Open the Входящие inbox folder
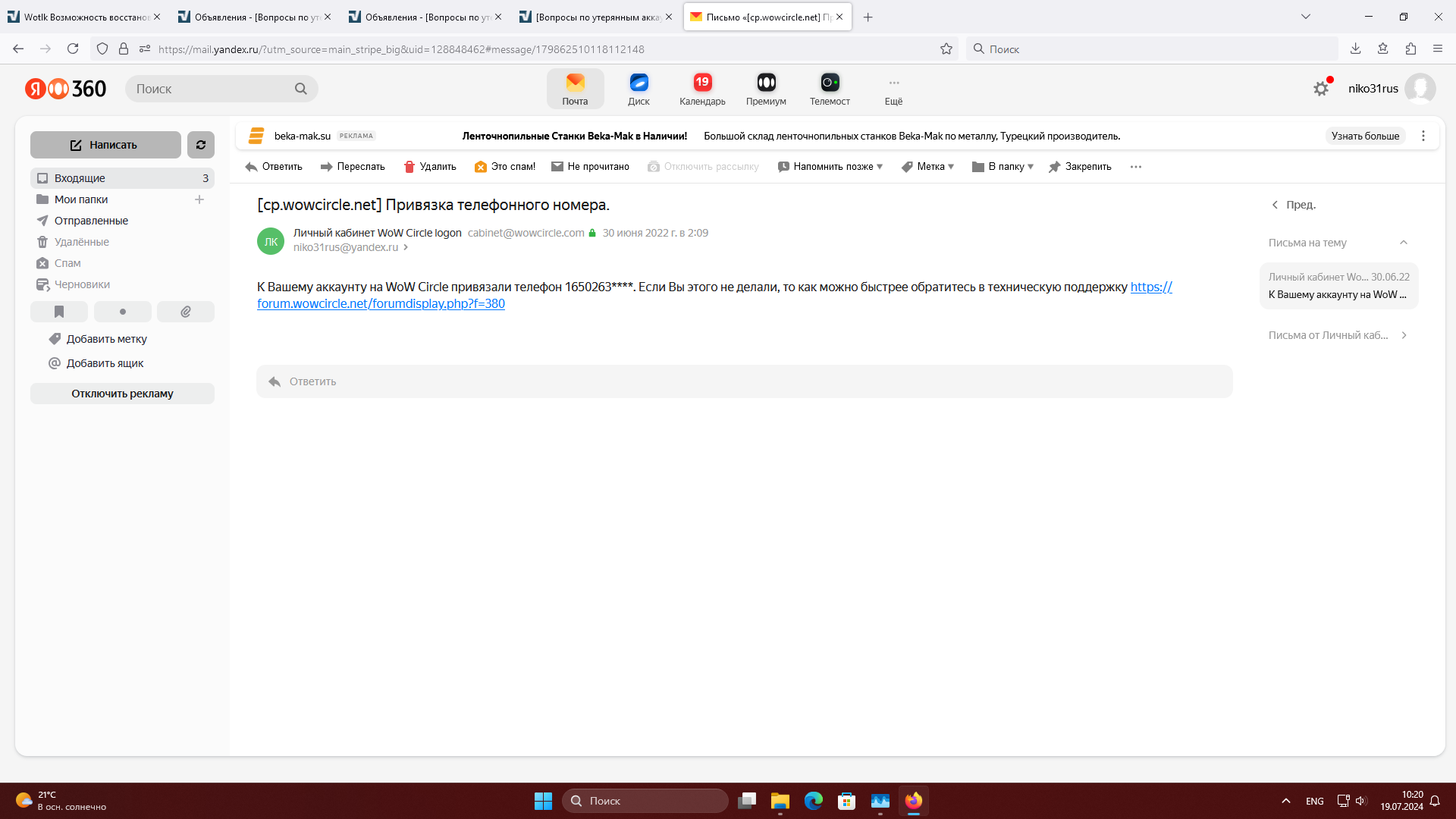 pos(80,178)
